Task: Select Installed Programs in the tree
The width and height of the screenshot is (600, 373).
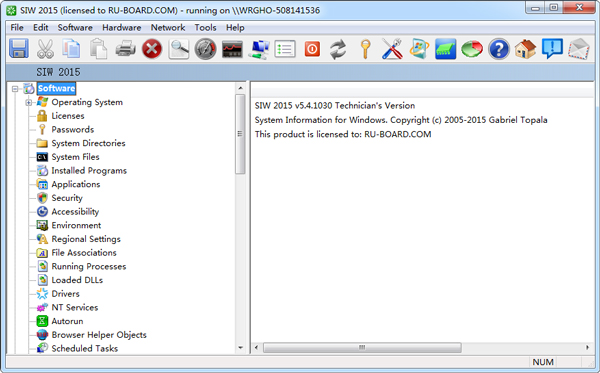Action: [89, 171]
